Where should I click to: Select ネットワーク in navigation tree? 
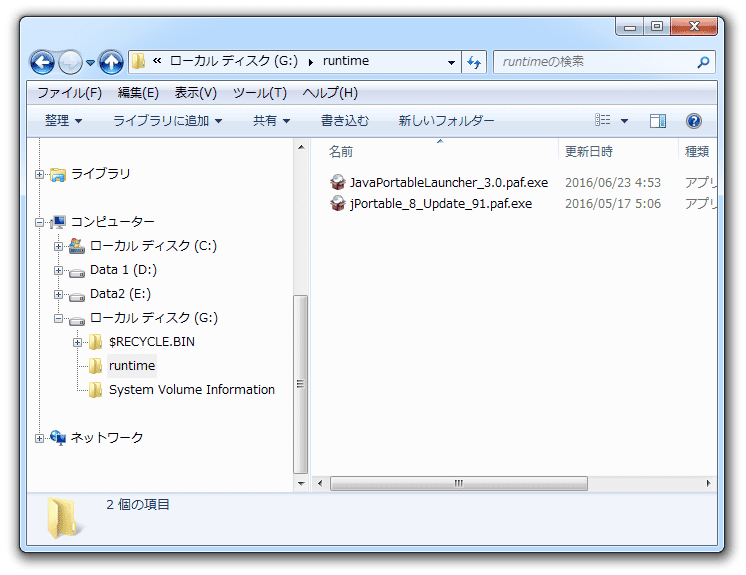(107, 438)
